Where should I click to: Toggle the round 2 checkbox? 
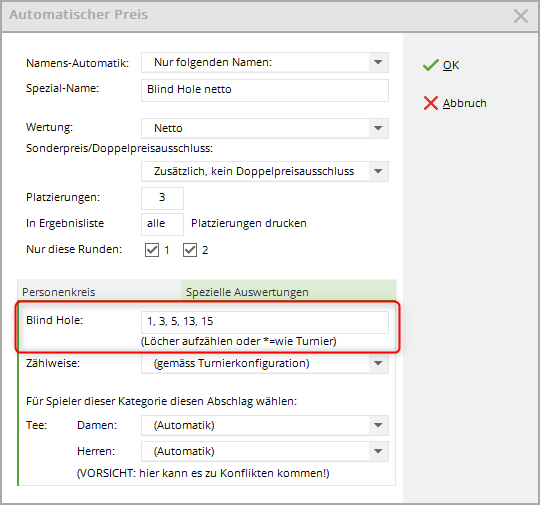tap(190, 250)
